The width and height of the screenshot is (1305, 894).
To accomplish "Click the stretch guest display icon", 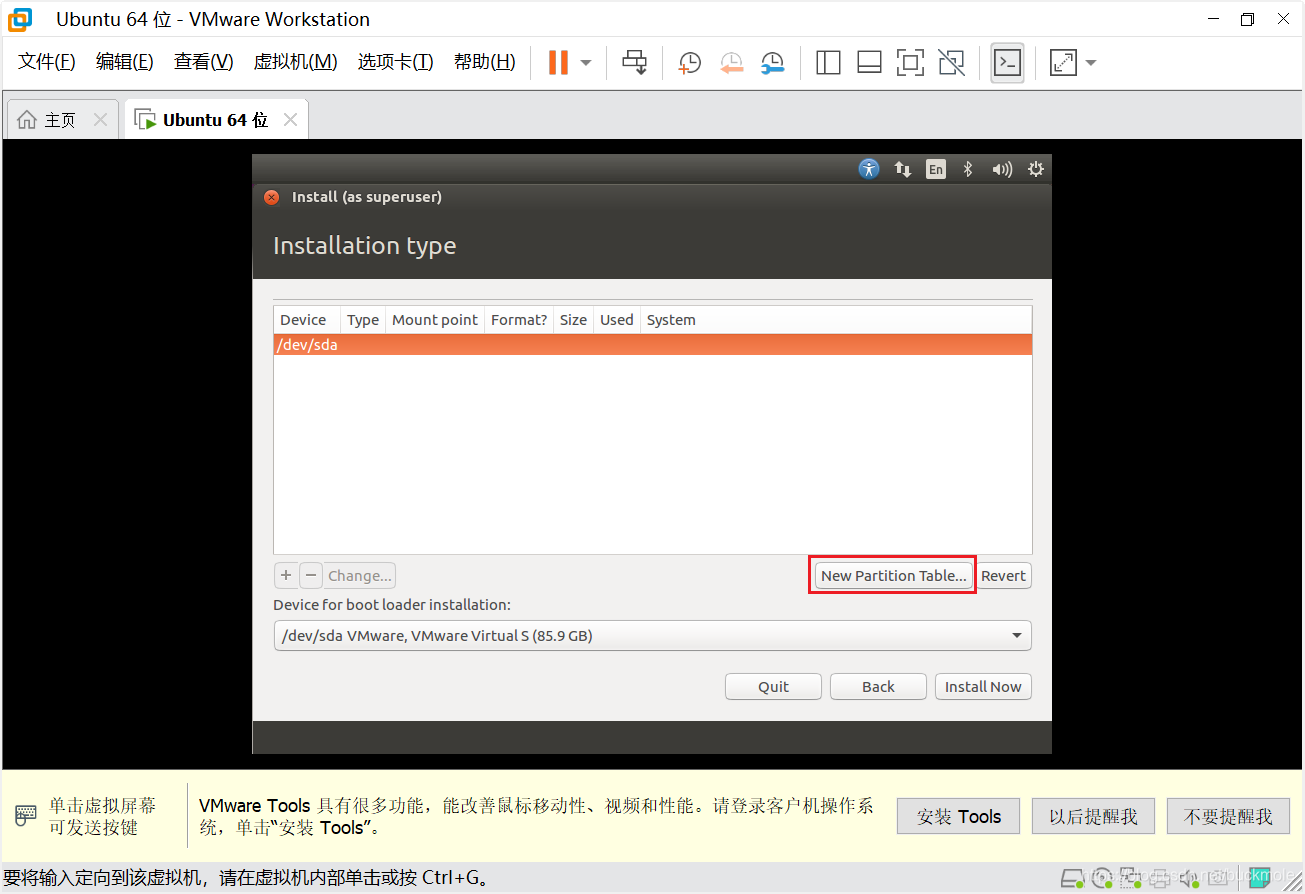I will click(1062, 63).
